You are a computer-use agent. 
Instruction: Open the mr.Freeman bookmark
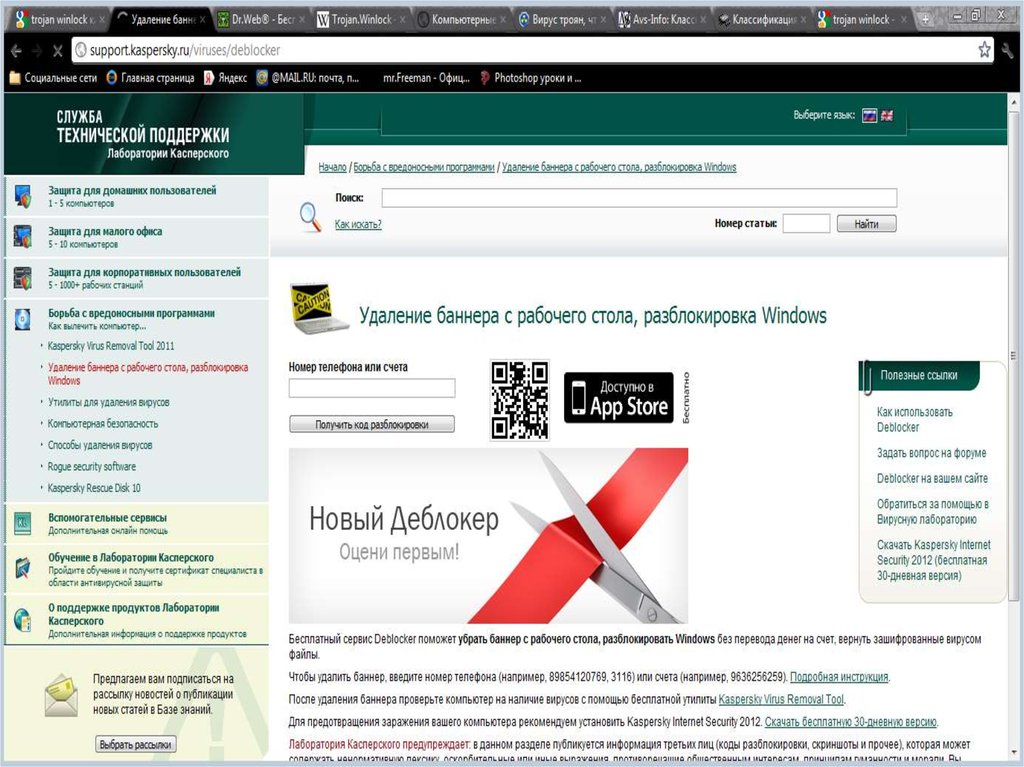click(x=426, y=78)
